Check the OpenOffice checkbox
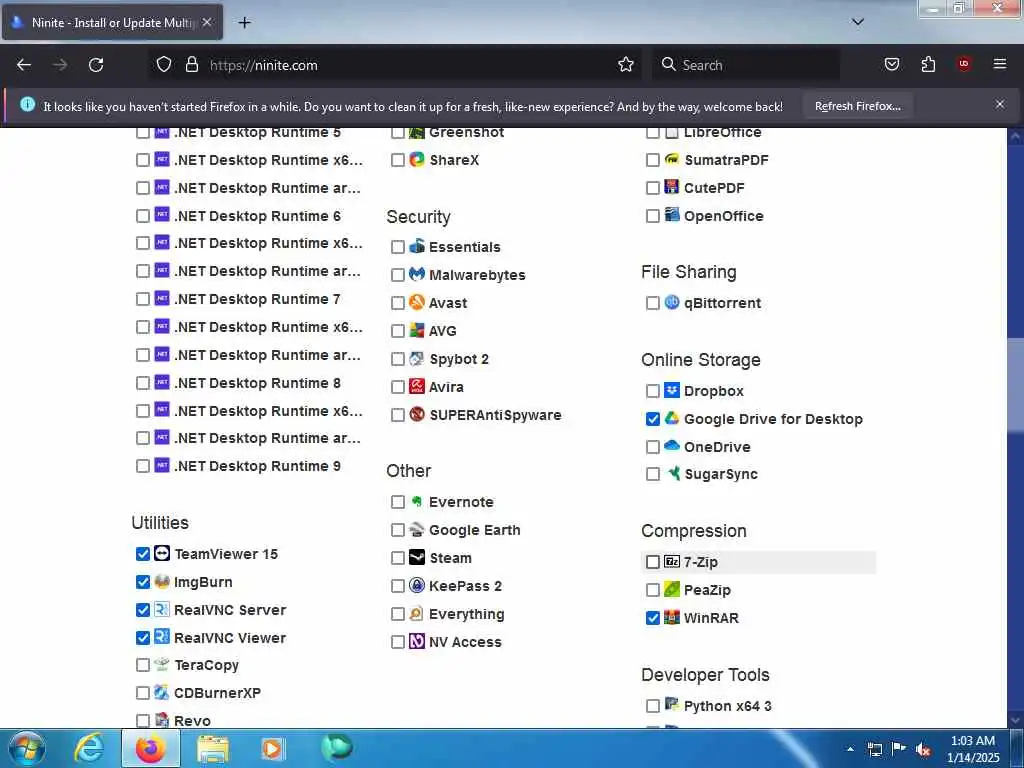Viewport: 1024px width, 768px height. coord(652,216)
